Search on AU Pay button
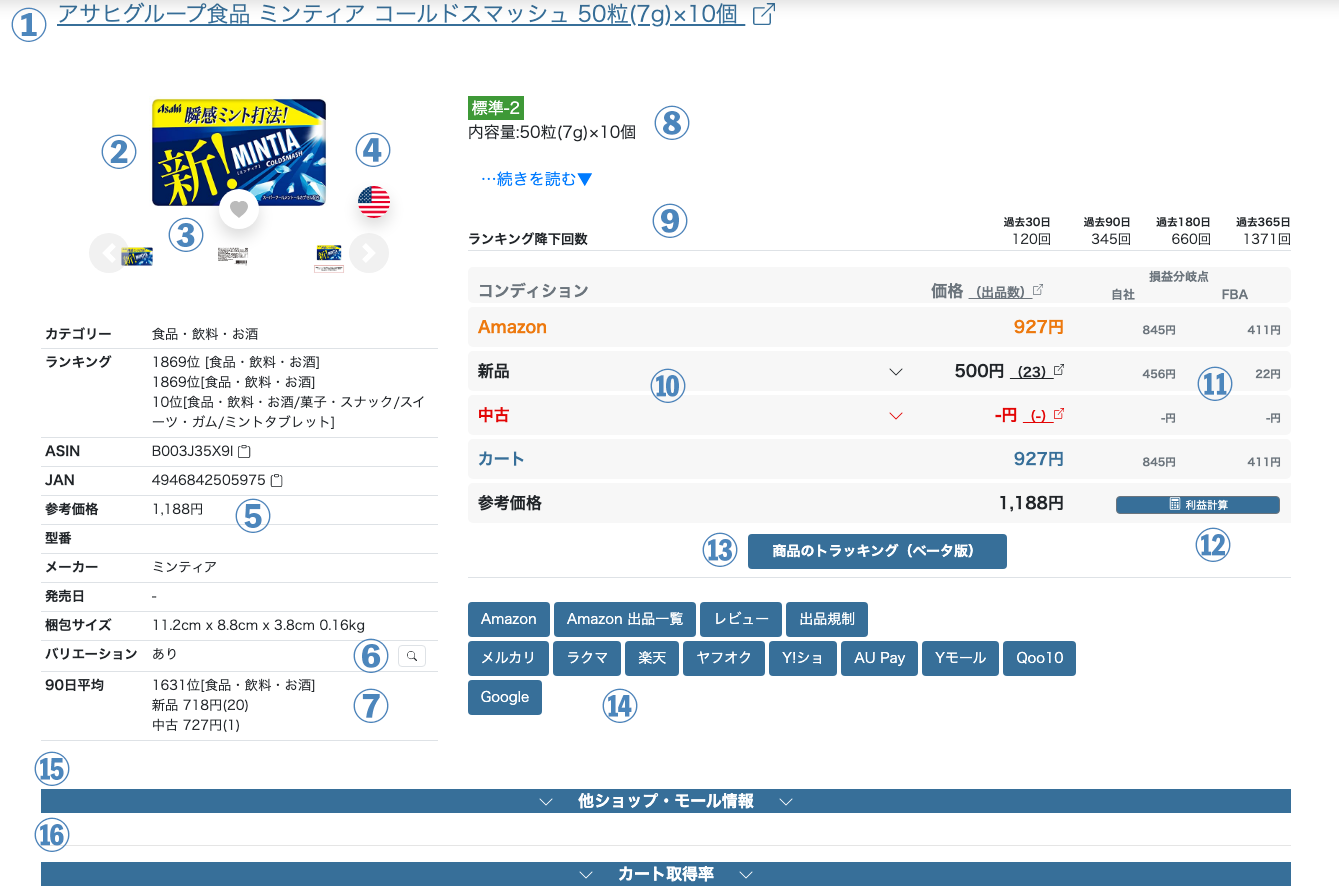Viewport: 1339px width, 894px height. [x=880, y=658]
